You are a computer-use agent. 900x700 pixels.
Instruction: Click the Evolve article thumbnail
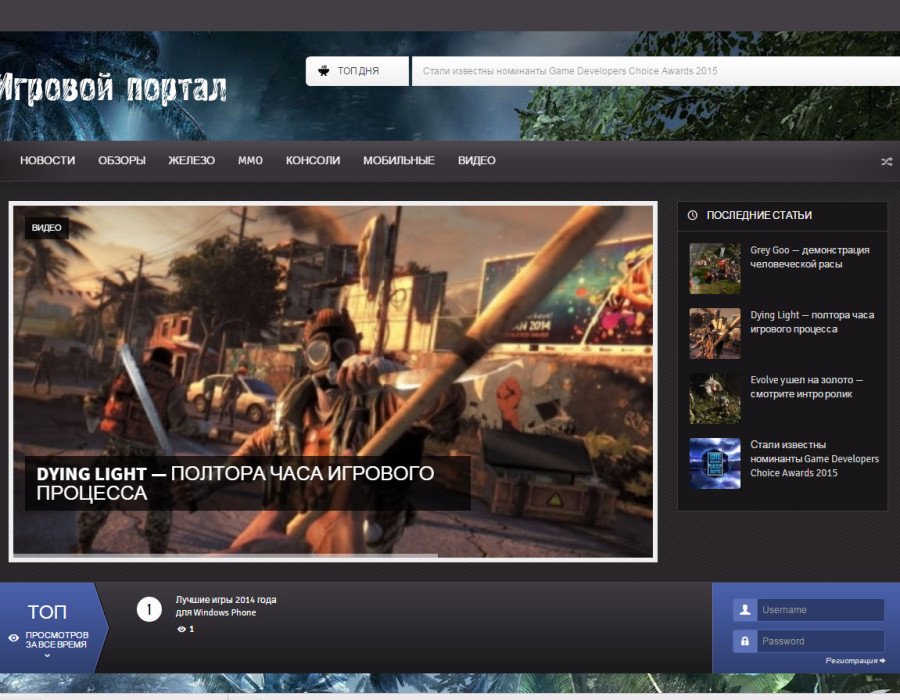(715, 398)
